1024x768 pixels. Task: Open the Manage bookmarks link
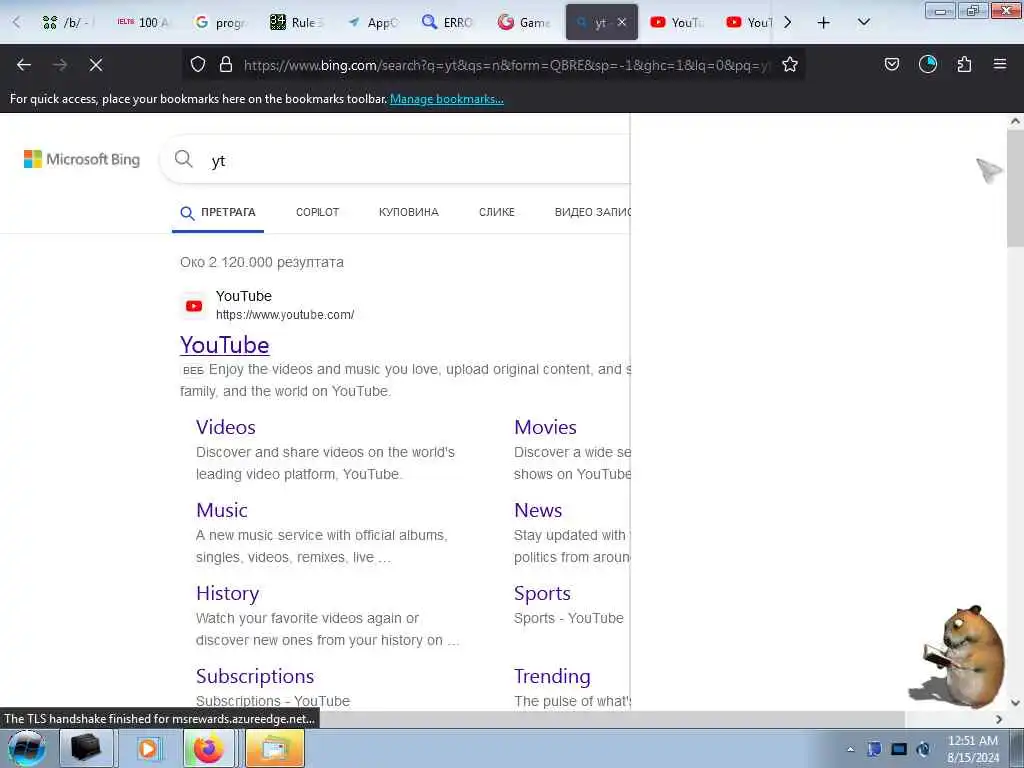pos(447,99)
